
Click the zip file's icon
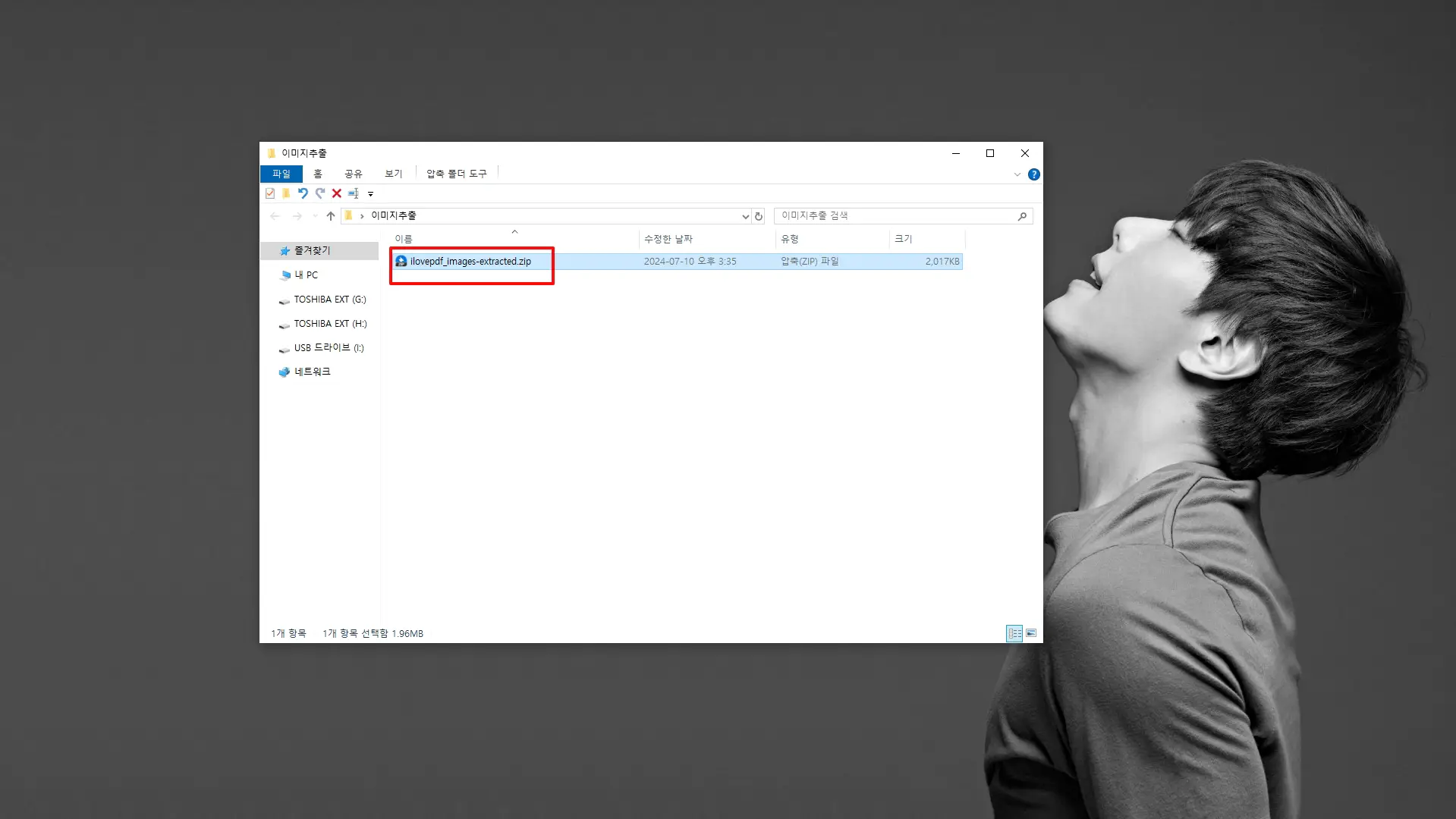tap(401, 262)
